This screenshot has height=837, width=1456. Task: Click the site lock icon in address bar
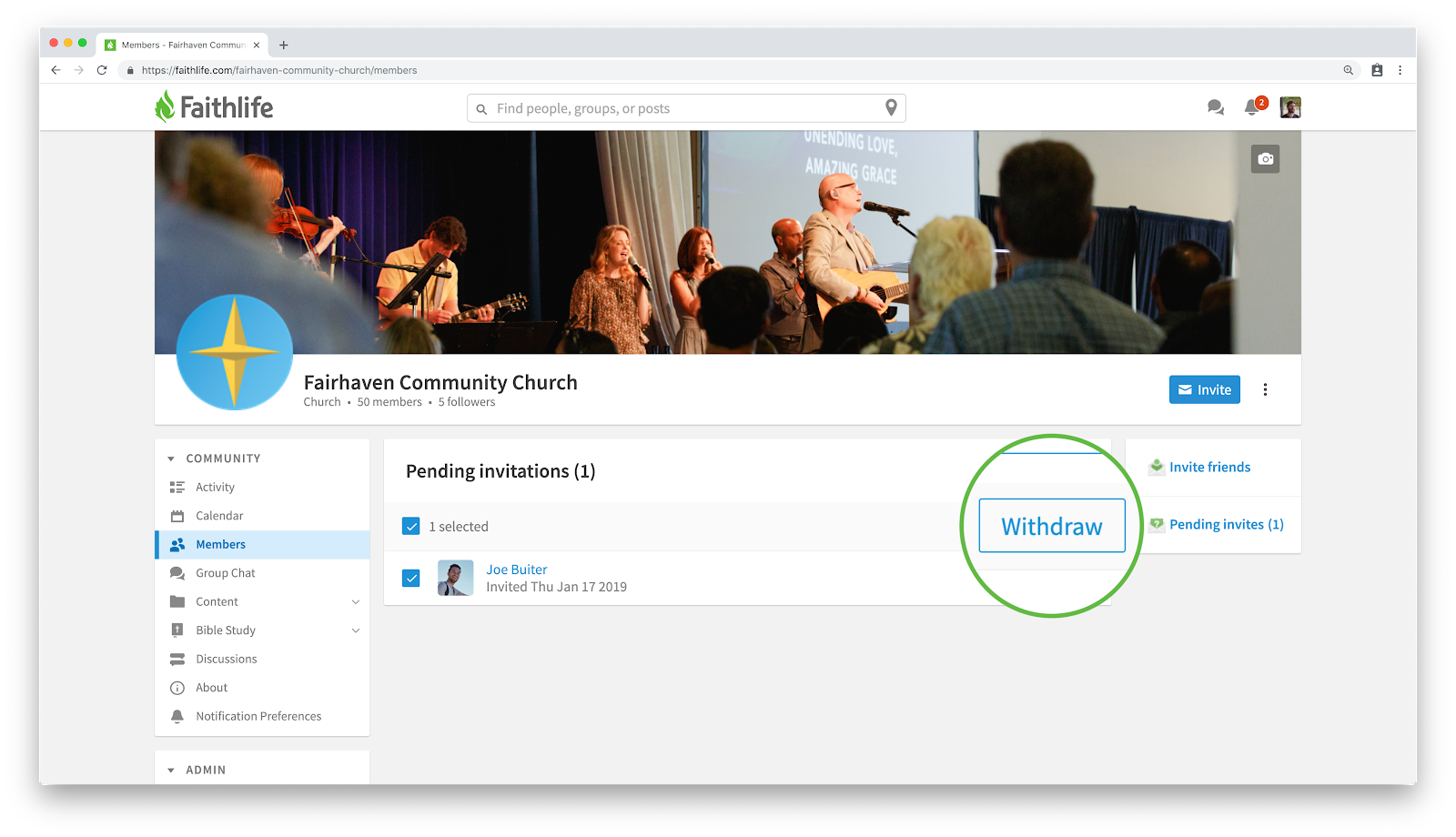(x=130, y=70)
